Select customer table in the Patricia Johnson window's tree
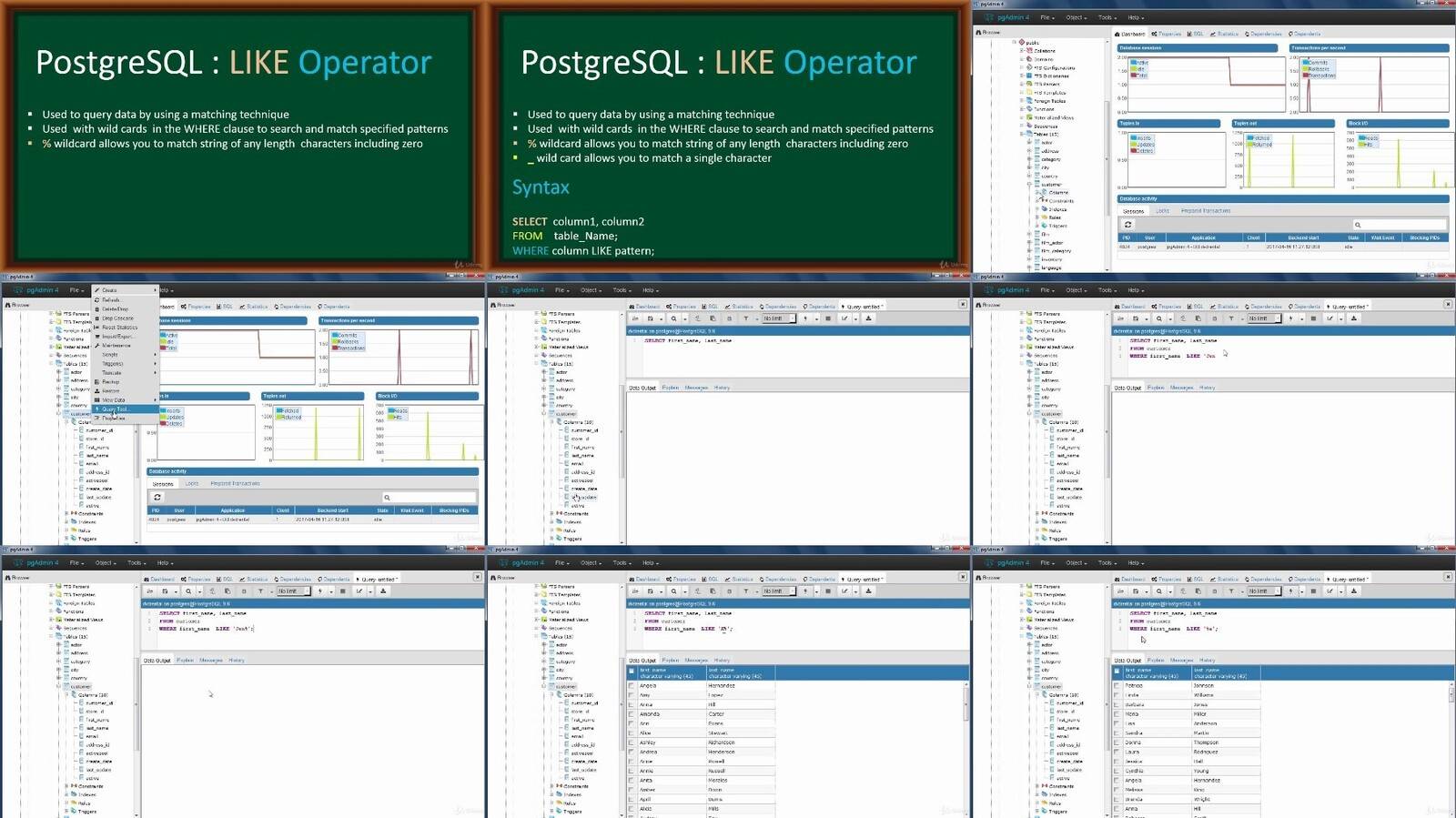This screenshot has height=818, width=1456. [x=1051, y=686]
